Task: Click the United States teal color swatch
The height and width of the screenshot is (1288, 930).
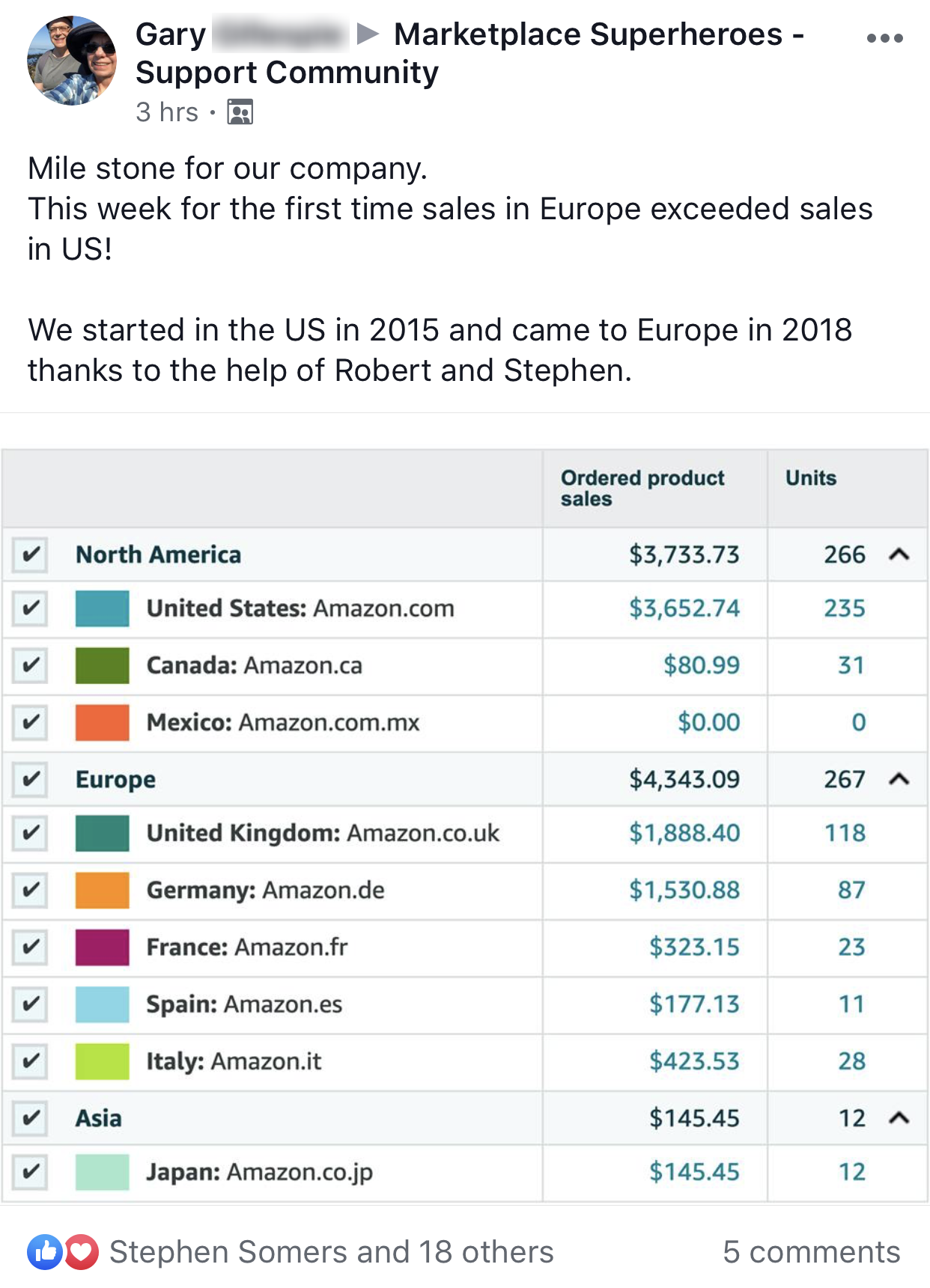Action: click(102, 608)
